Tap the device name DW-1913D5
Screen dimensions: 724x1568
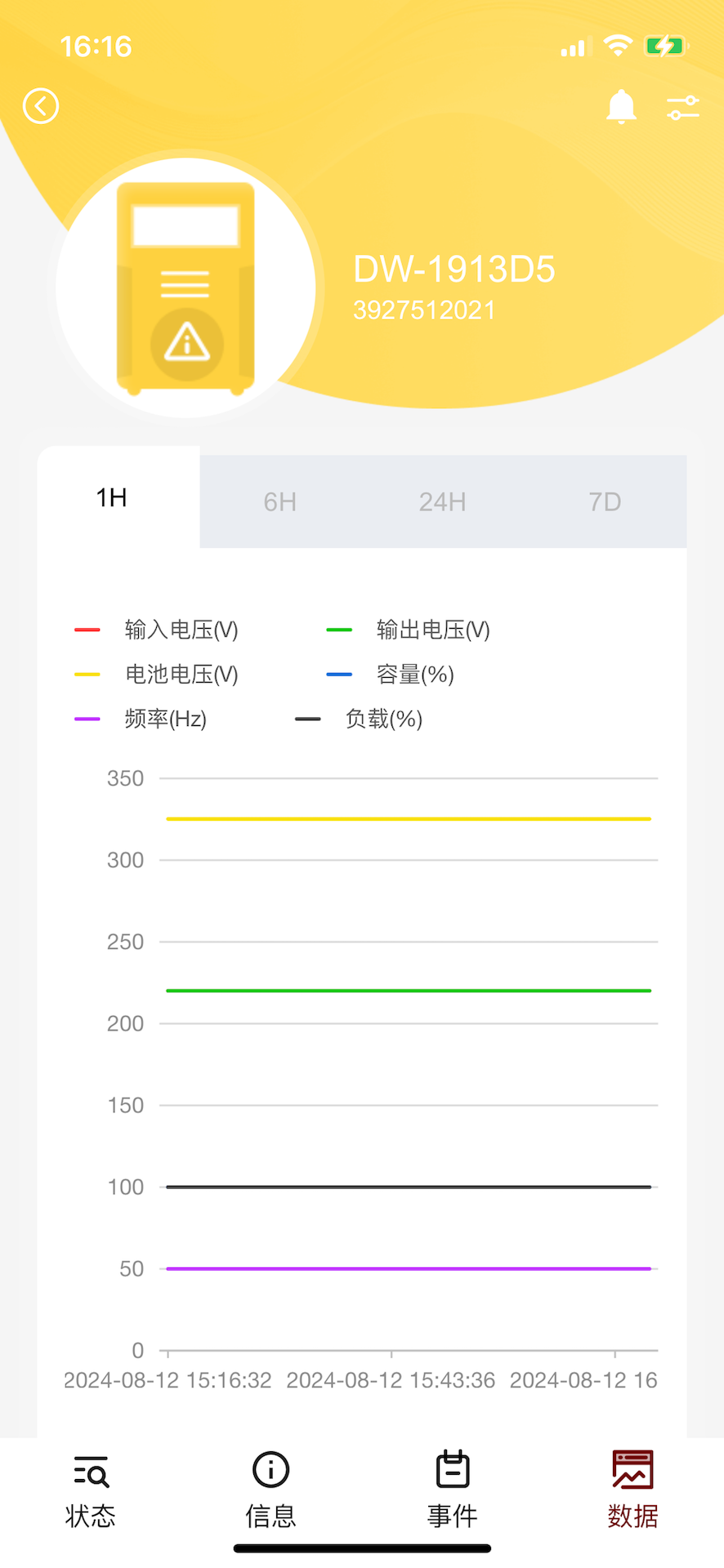tap(454, 269)
